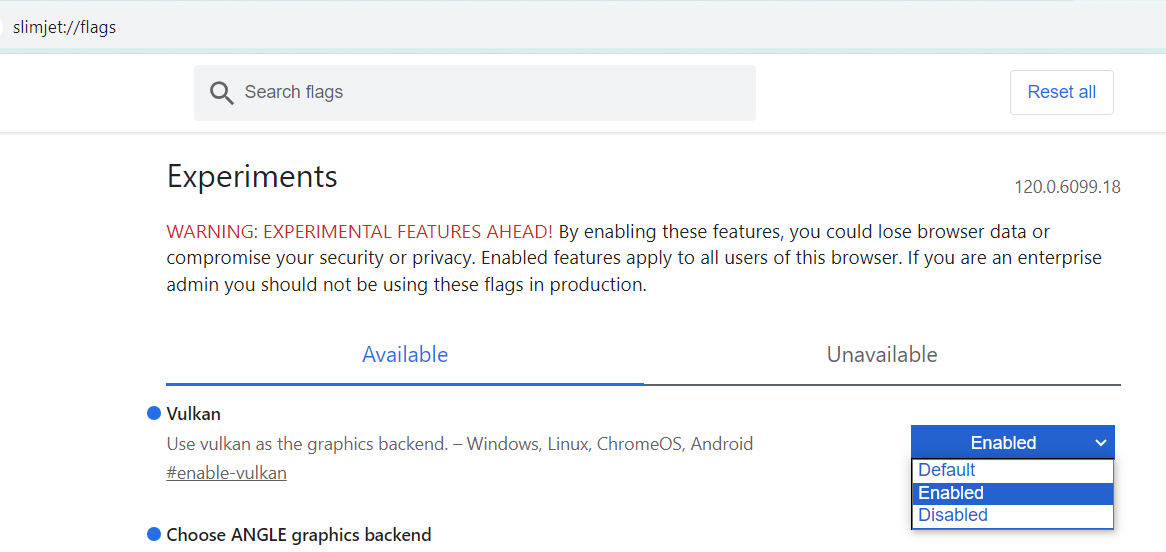Viewport: 1166px width, 552px height.
Task: Click the Vulkan flag title
Action: click(194, 413)
